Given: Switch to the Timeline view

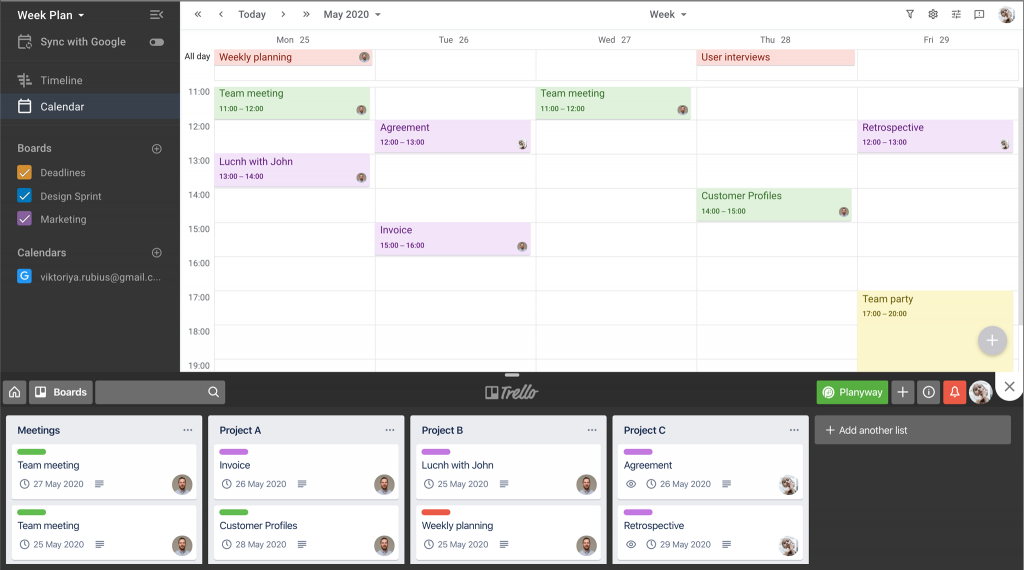Looking at the screenshot, I should pos(61,80).
